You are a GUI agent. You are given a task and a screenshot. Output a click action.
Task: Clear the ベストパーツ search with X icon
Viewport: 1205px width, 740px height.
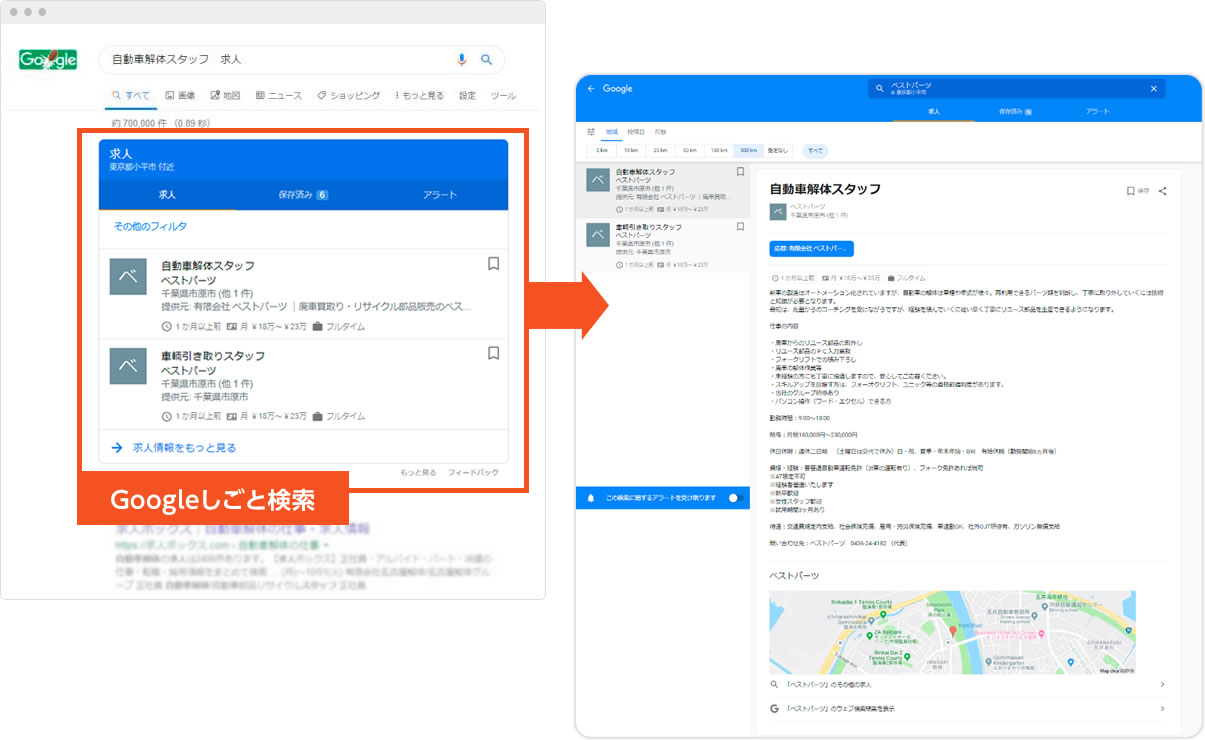click(x=1153, y=89)
